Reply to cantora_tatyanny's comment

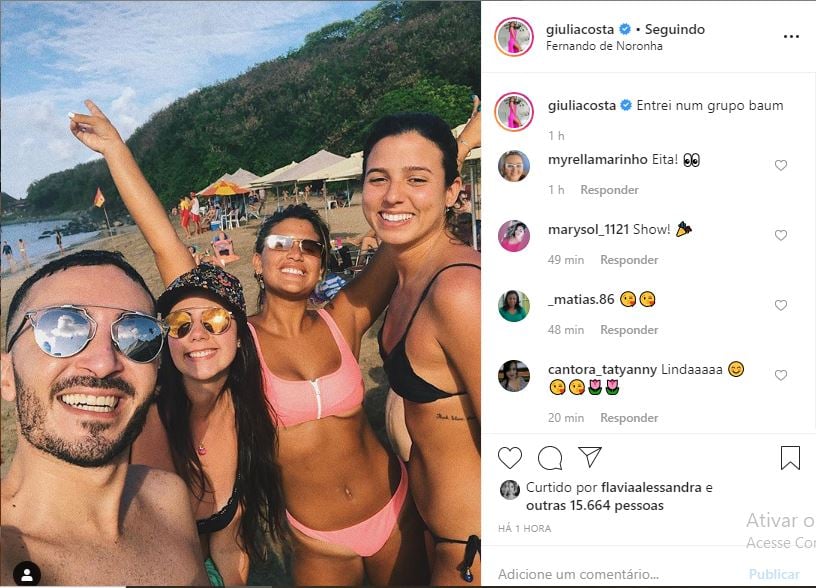629,418
